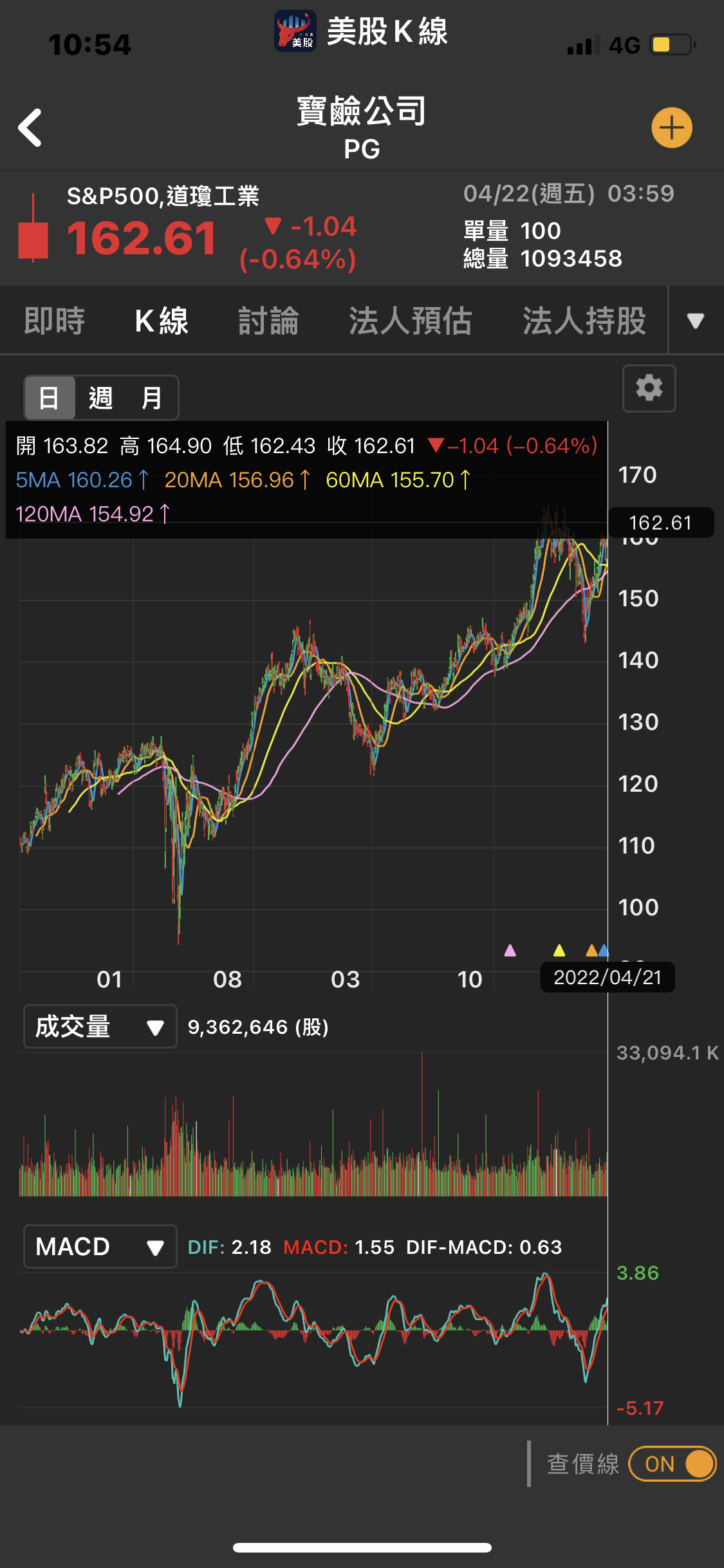Screen dimensions: 724x1568
Task: Tap the MACD: 1.55 value
Action: 339,1247
